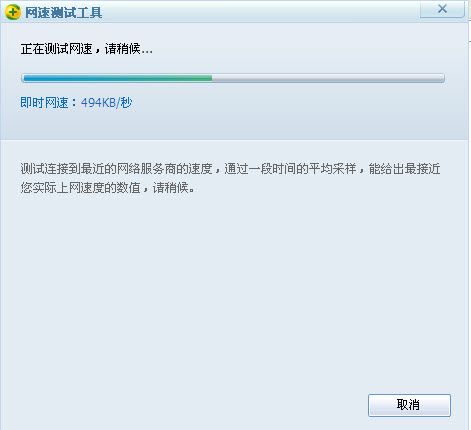Screen dimensions: 471x430
Task: Close the 网速测试工具 window with X
Action: point(442,9)
